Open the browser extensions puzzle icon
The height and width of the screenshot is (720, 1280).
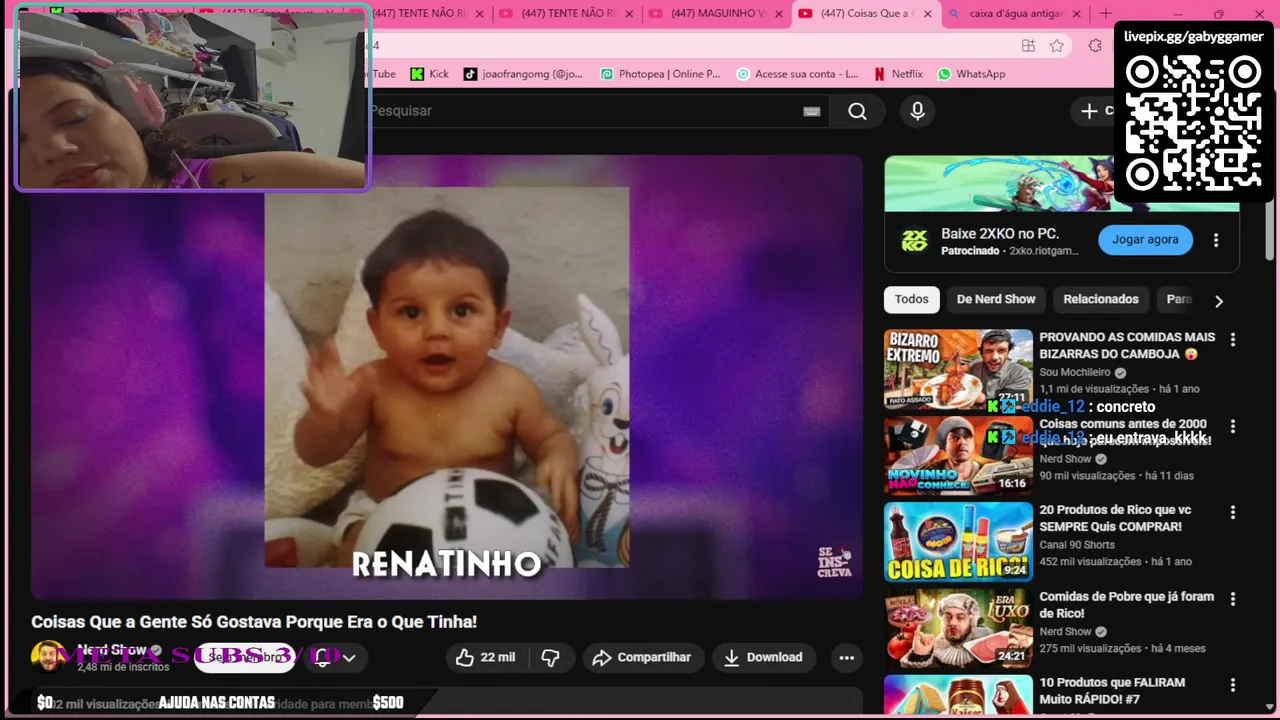tap(1095, 46)
